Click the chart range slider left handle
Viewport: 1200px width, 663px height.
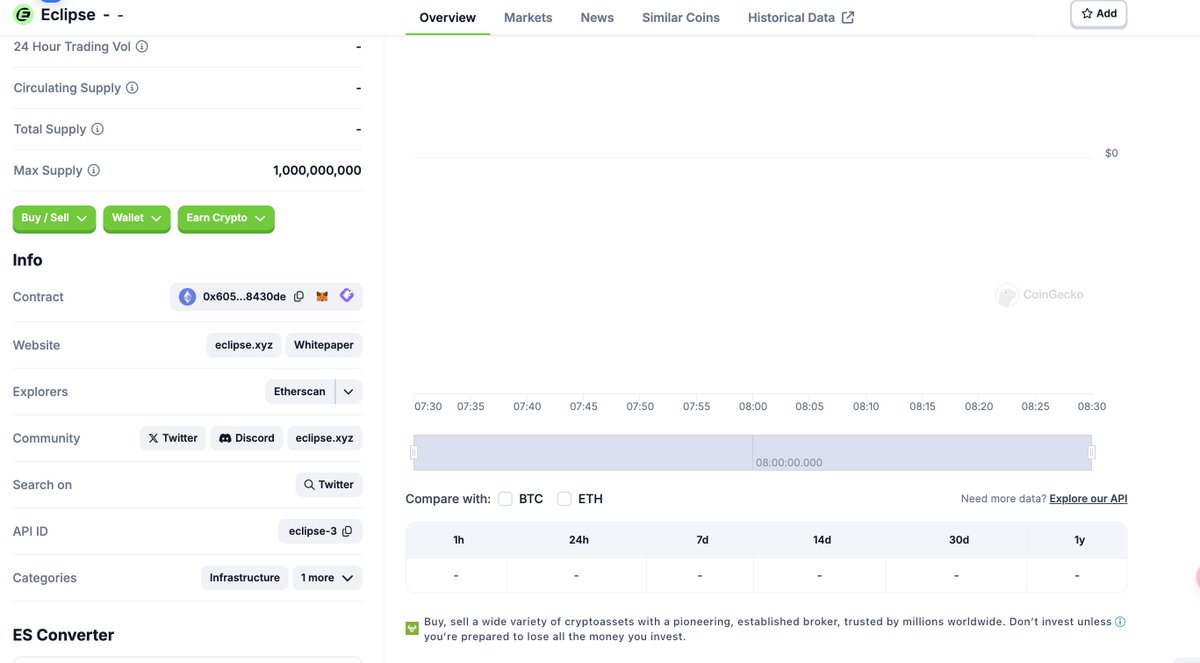(x=414, y=452)
